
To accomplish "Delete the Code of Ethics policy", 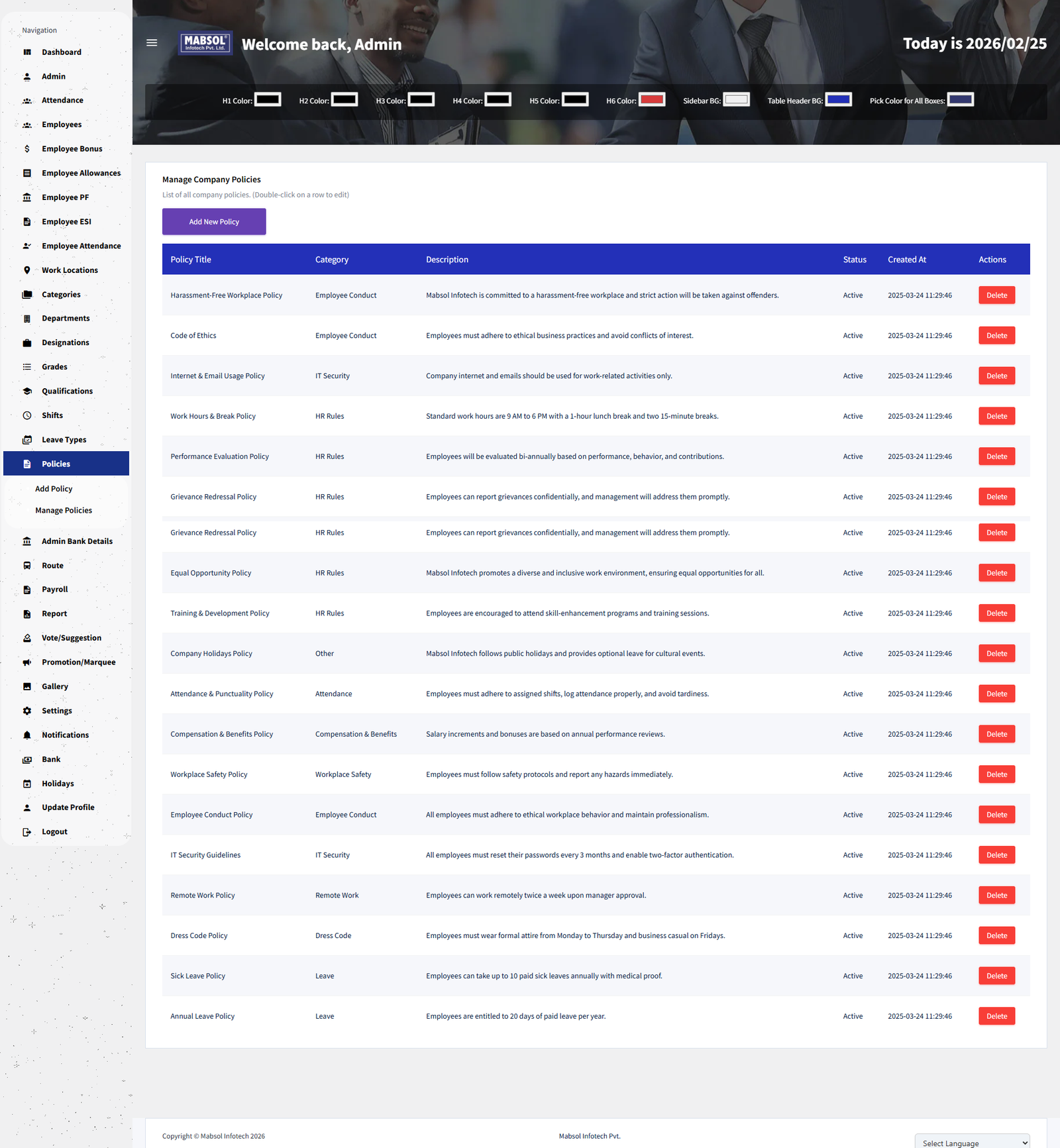I will click(x=996, y=336).
